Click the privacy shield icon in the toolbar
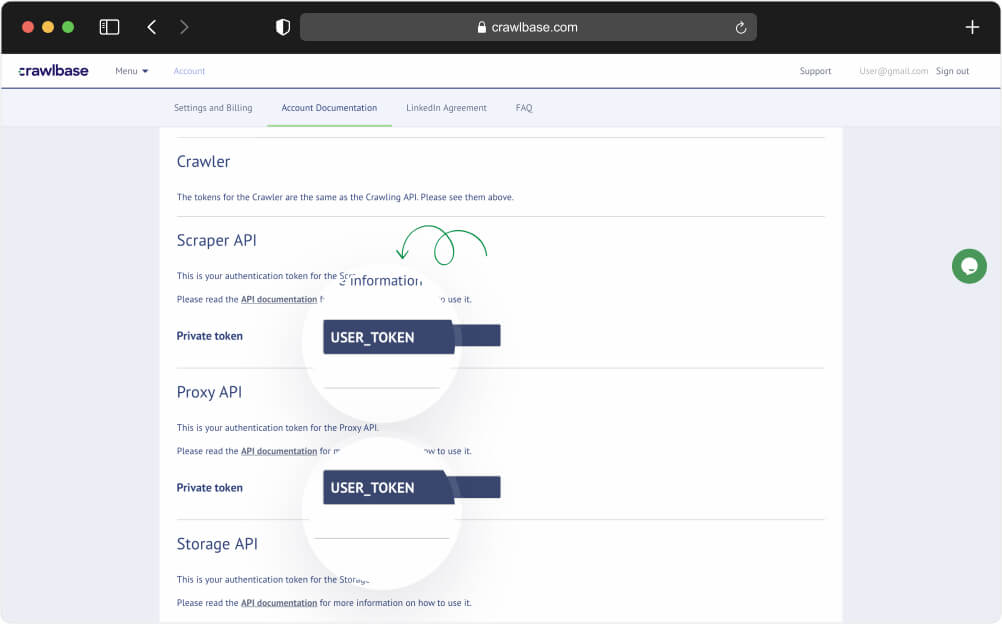 point(282,26)
